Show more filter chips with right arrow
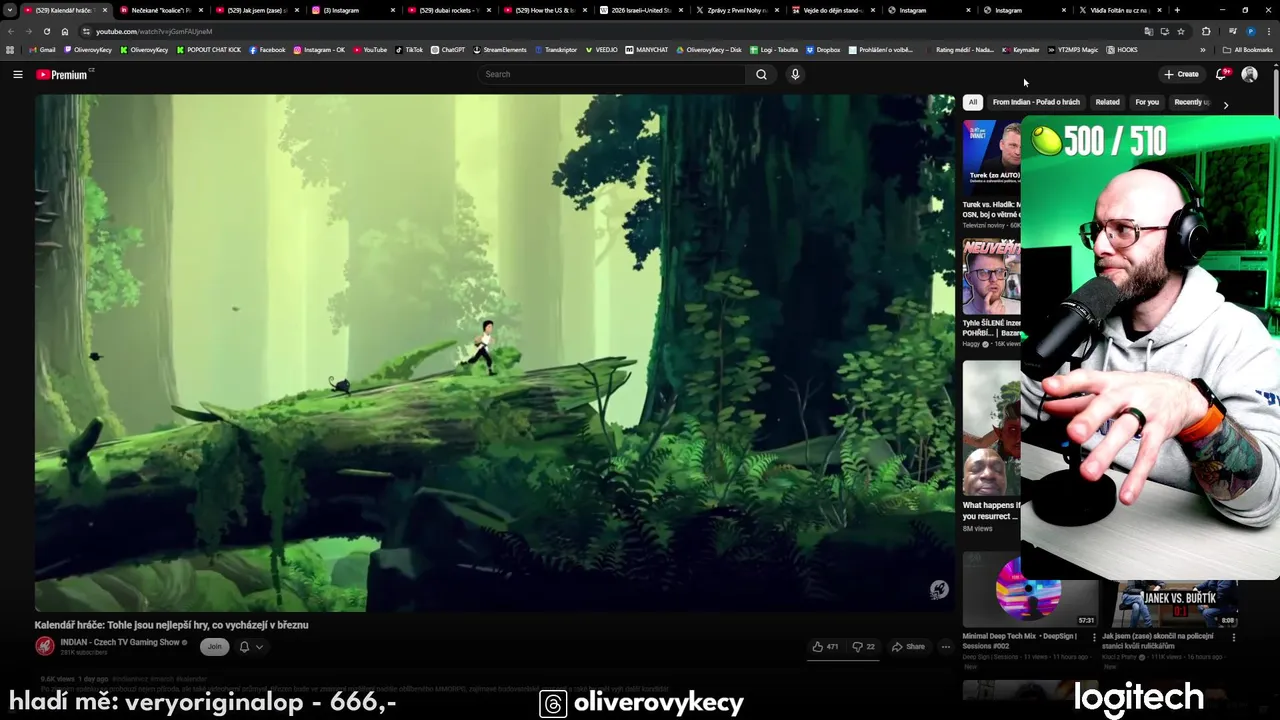The width and height of the screenshot is (1280, 720). click(x=1226, y=104)
